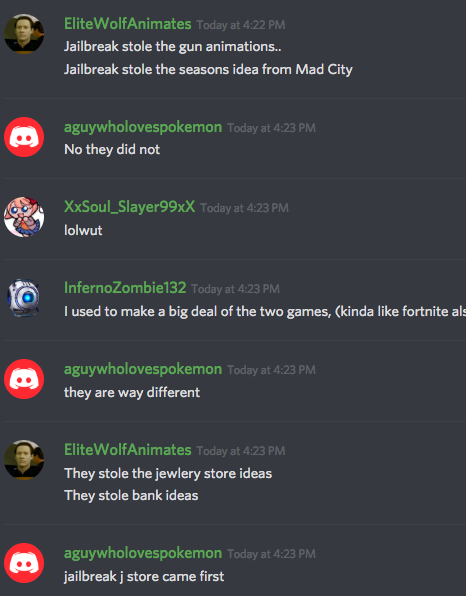Click aguywholovespokemon name above 'they are way different'
Viewport: 466px width, 596px height.
click(143, 369)
